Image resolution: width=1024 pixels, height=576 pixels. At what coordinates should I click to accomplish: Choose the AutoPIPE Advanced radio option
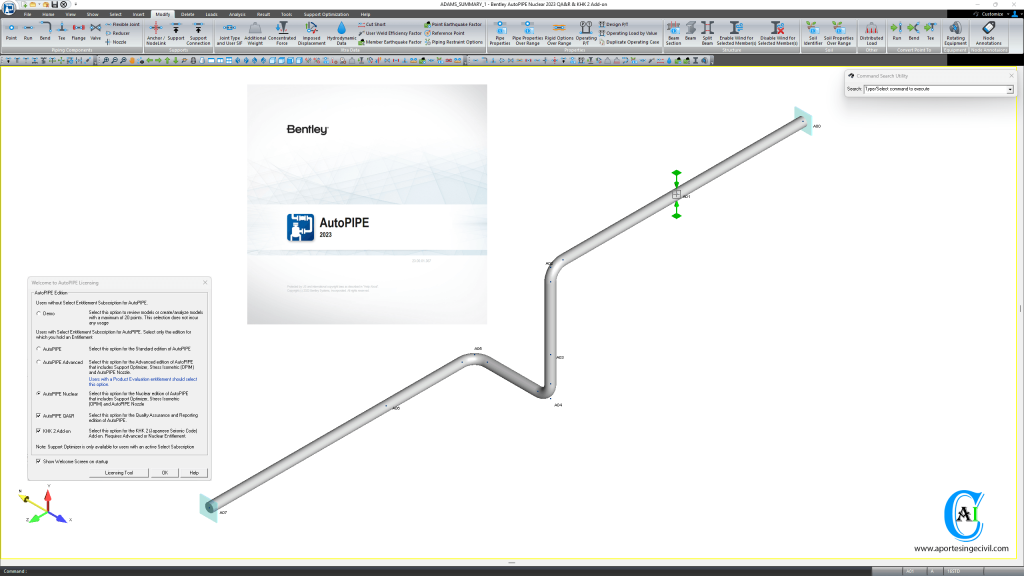coord(39,362)
